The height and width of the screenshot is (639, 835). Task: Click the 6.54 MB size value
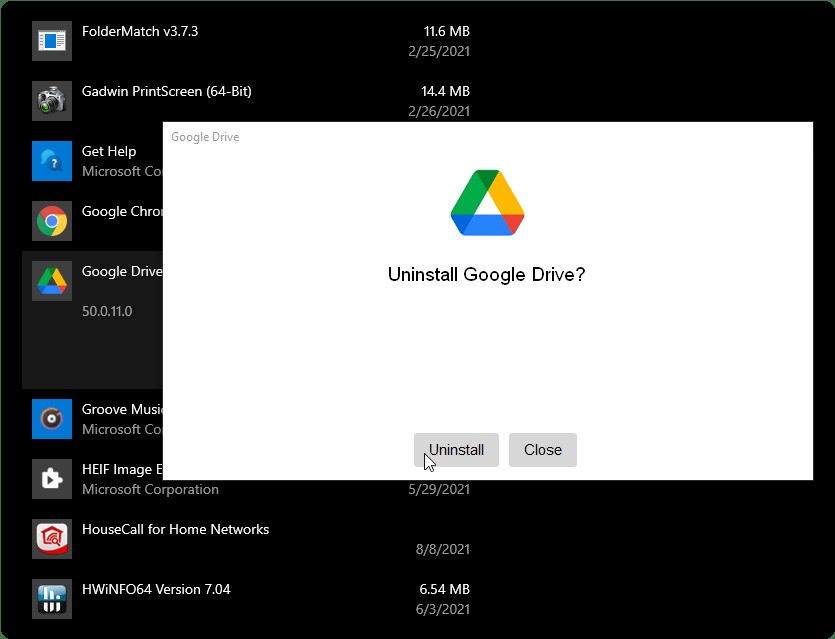click(x=445, y=589)
